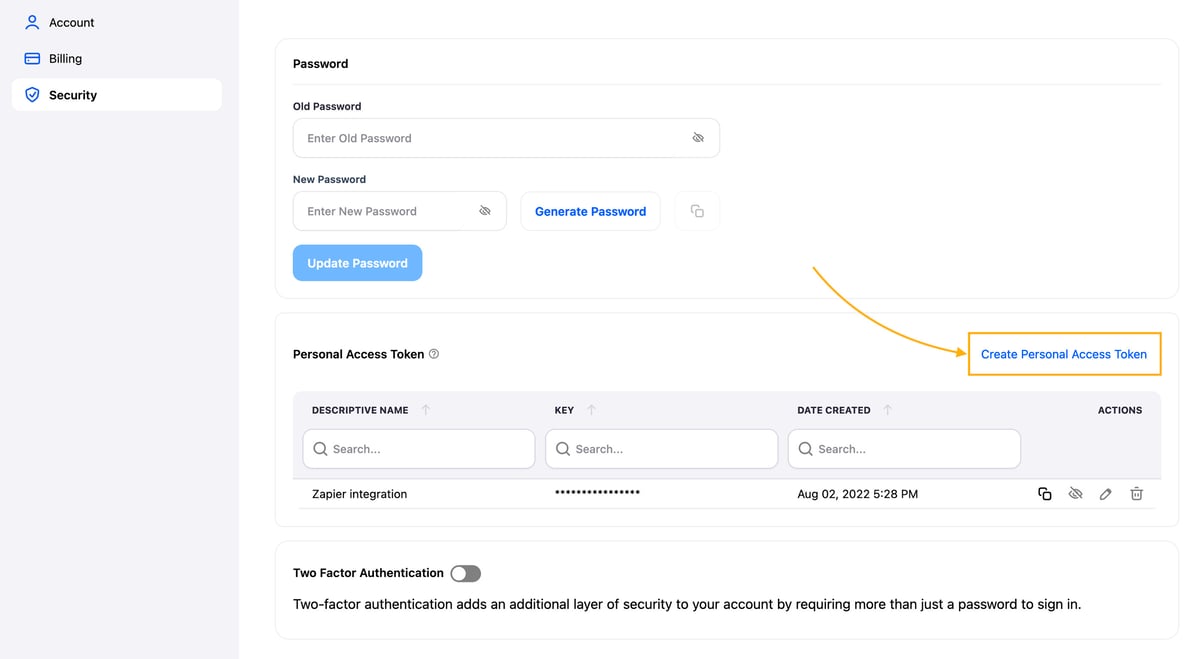Image resolution: width=1200 pixels, height=659 pixels.
Task: Click Create Personal Access Token link
Action: [1063, 354]
